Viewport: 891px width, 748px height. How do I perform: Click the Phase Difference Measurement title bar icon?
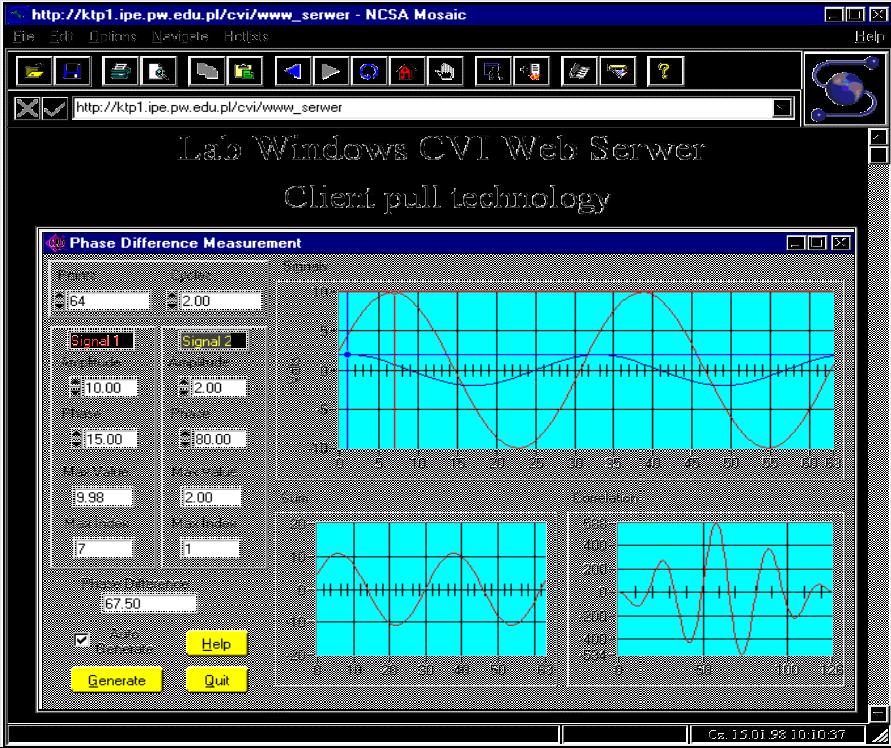click(x=56, y=243)
